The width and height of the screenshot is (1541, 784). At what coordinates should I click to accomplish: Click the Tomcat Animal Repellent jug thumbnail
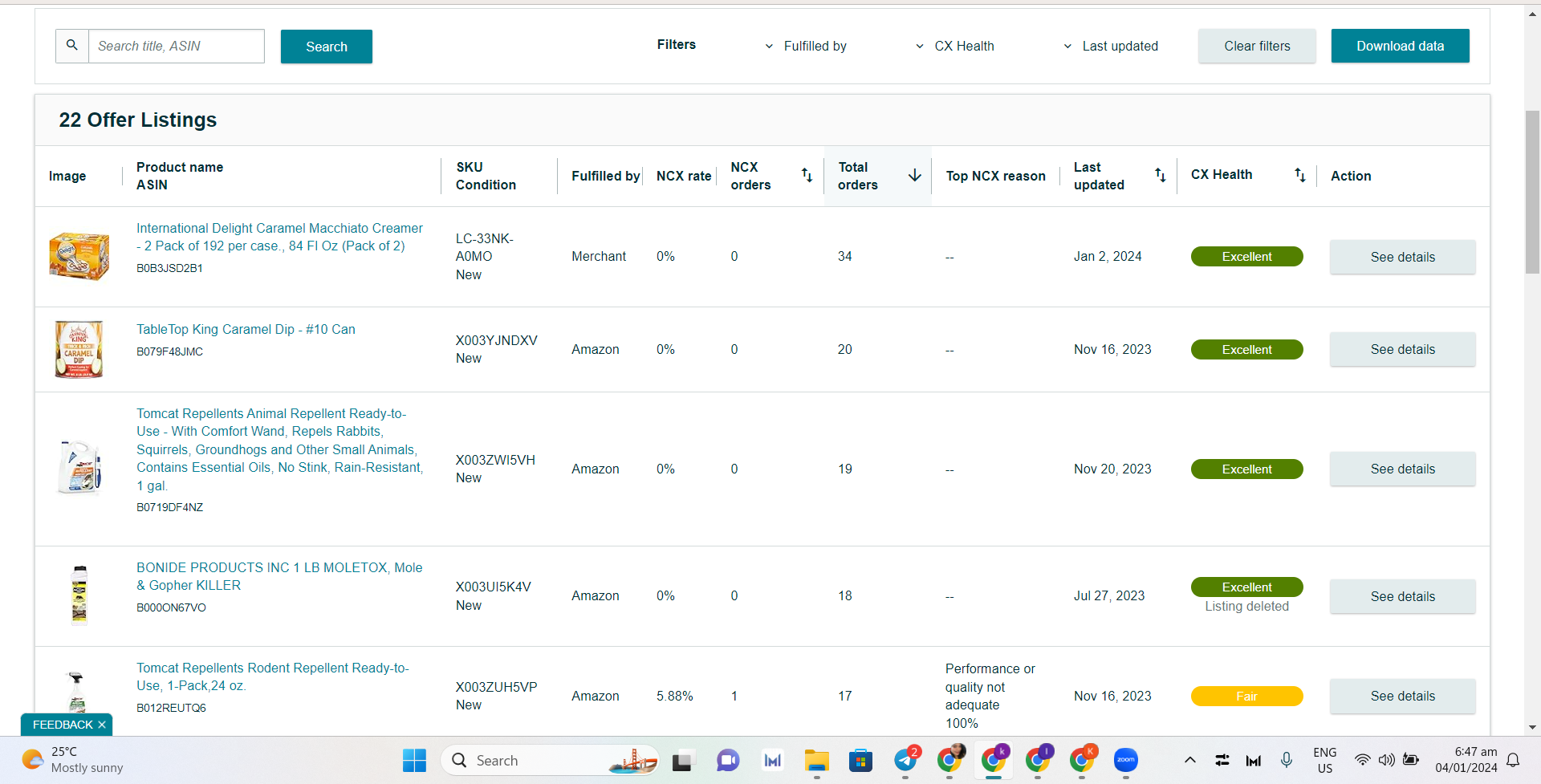tap(79, 468)
